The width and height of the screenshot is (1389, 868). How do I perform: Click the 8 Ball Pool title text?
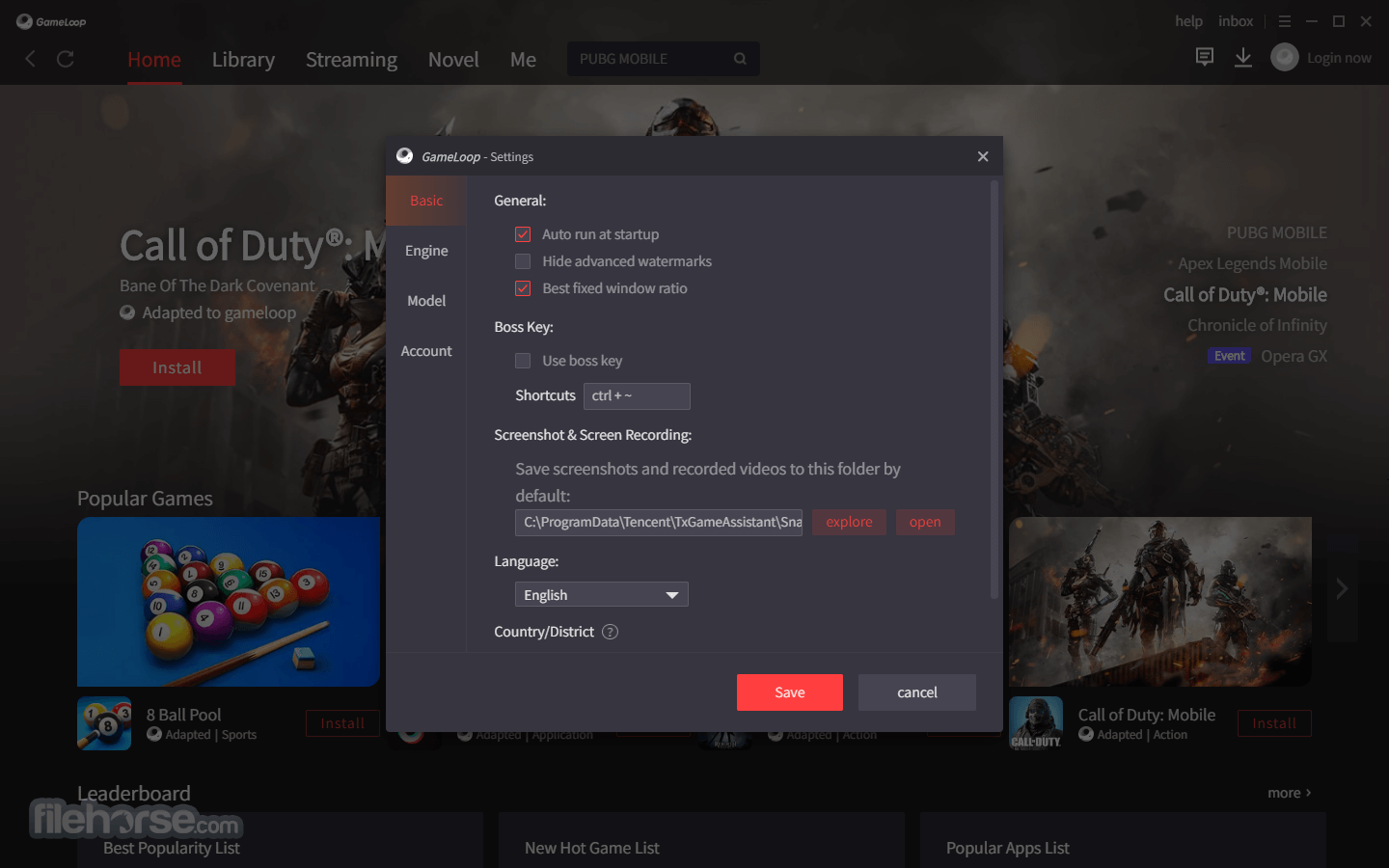[x=183, y=715]
